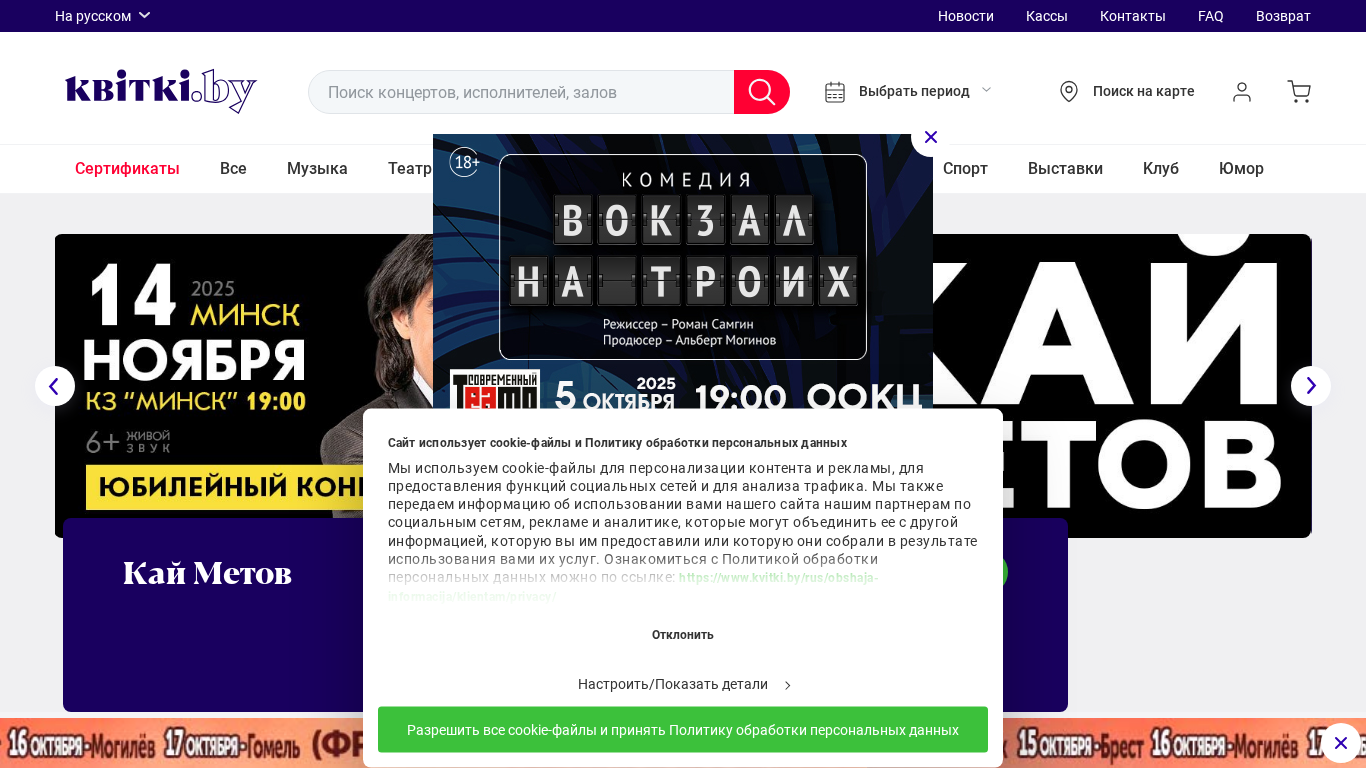Select the Все category
The height and width of the screenshot is (768, 1366).
pos(233,169)
